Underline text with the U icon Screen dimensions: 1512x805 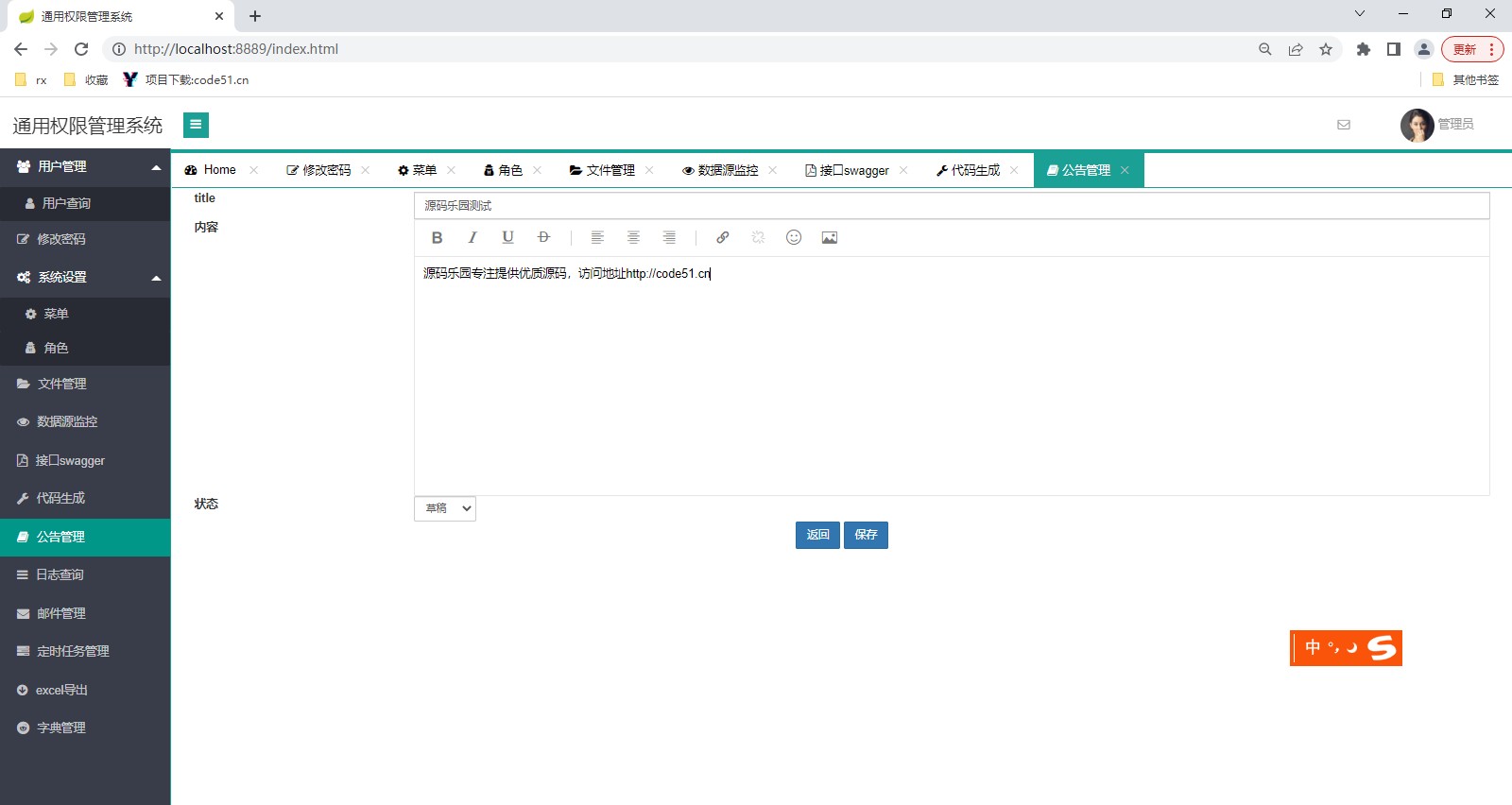[507, 238]
